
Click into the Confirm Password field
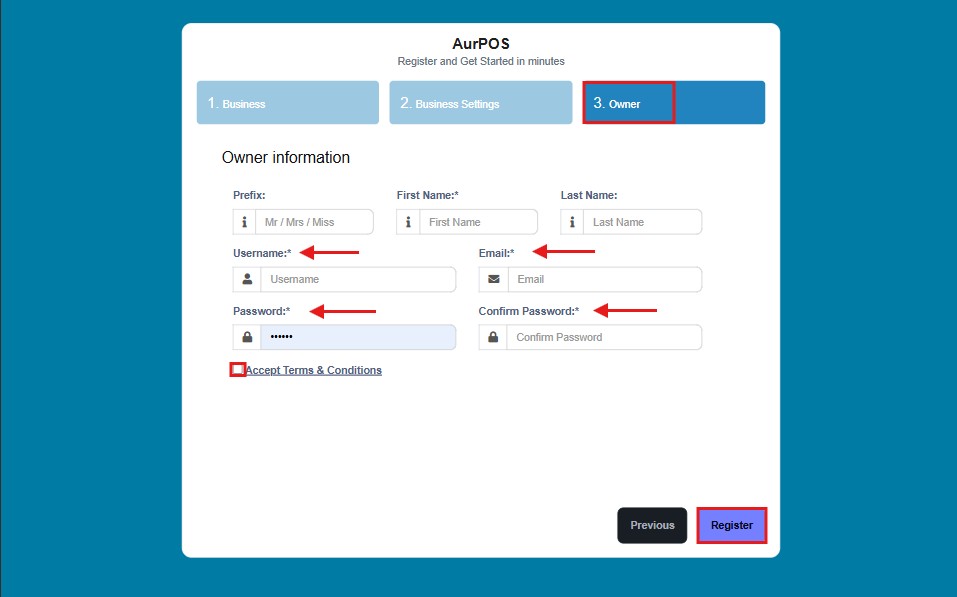coord(604,337)
